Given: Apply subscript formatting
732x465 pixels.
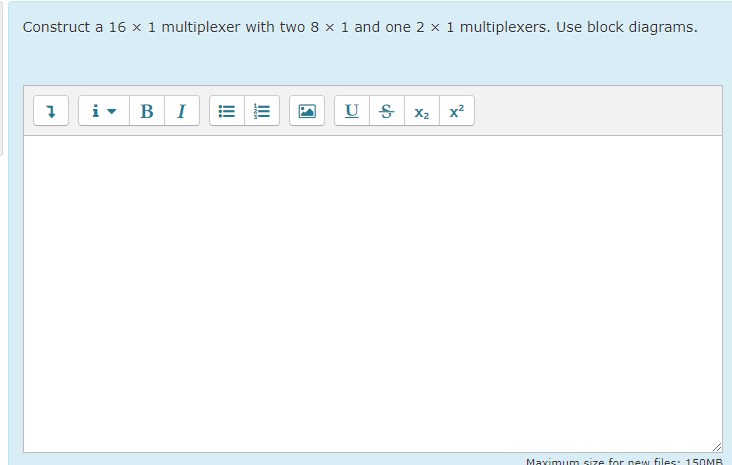Looking at the screenshot, I should pos(422,111).
